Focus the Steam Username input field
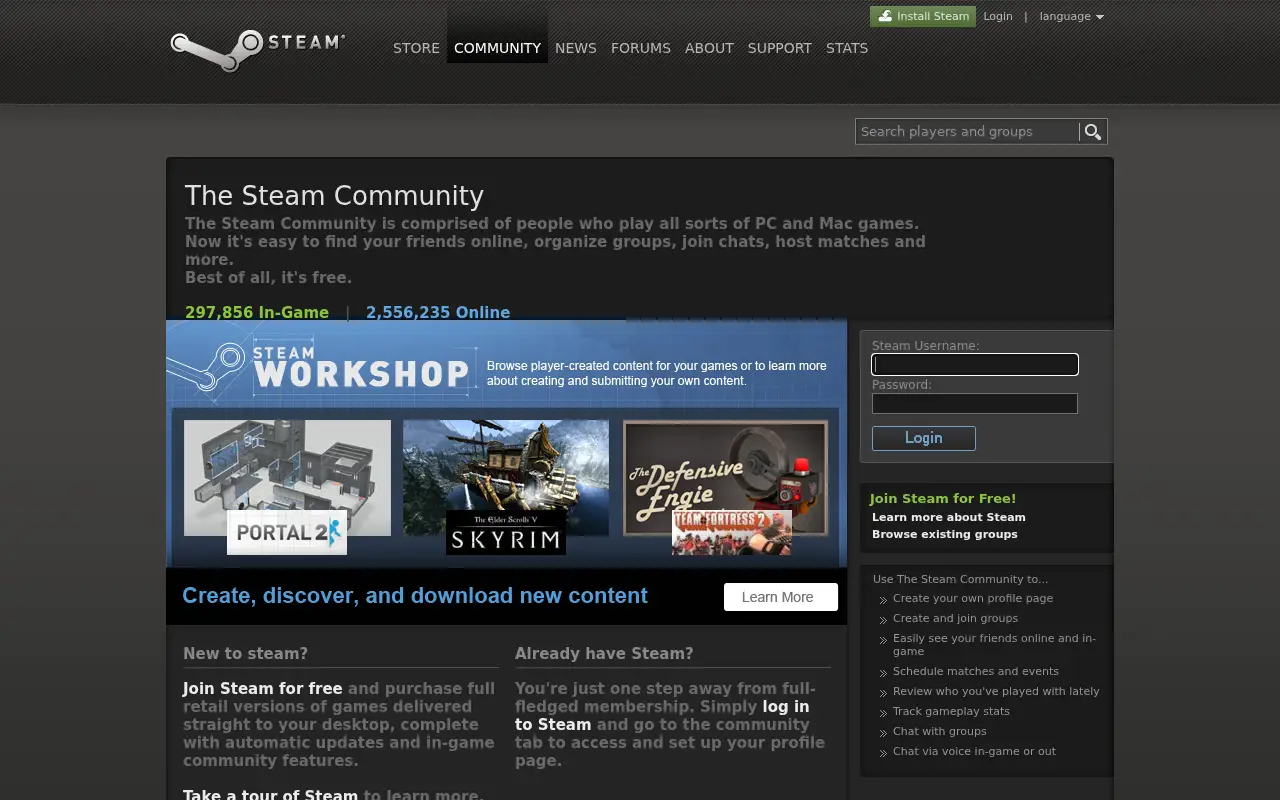1280x800 pixels. (x=975, y=364)
